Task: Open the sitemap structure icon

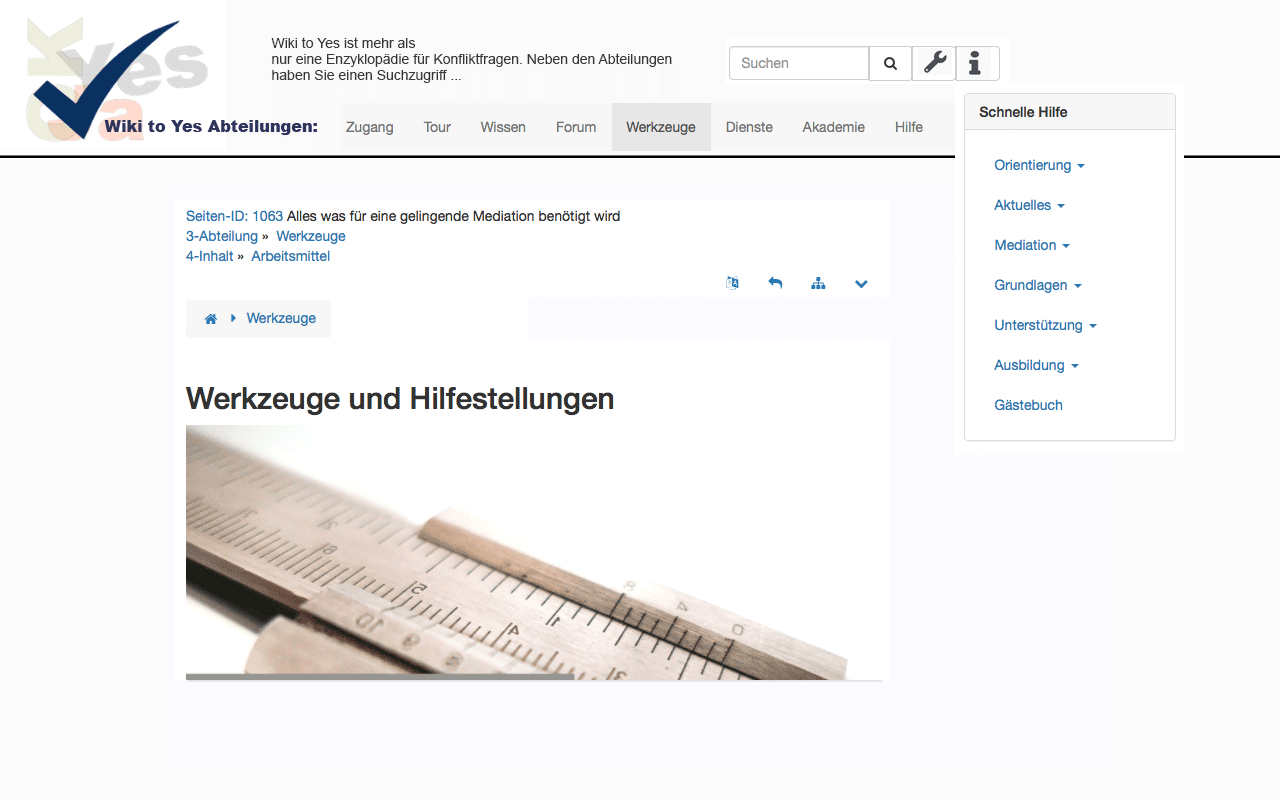Action: click(x=818, y=283)
